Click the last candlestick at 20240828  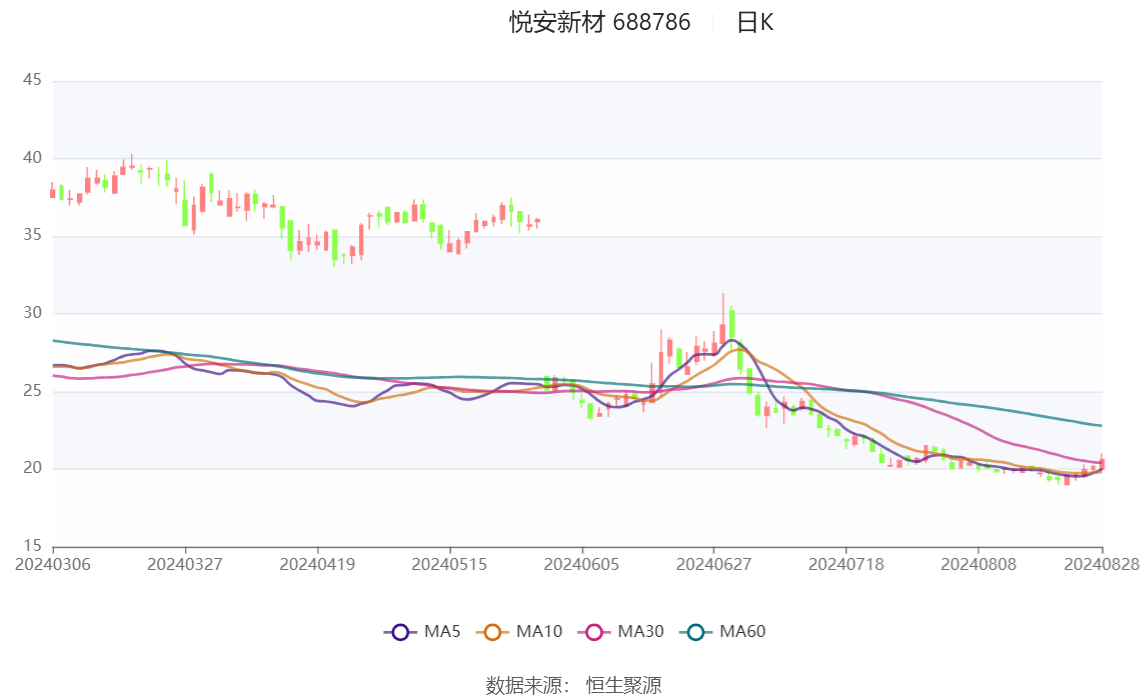(1102, 462)
